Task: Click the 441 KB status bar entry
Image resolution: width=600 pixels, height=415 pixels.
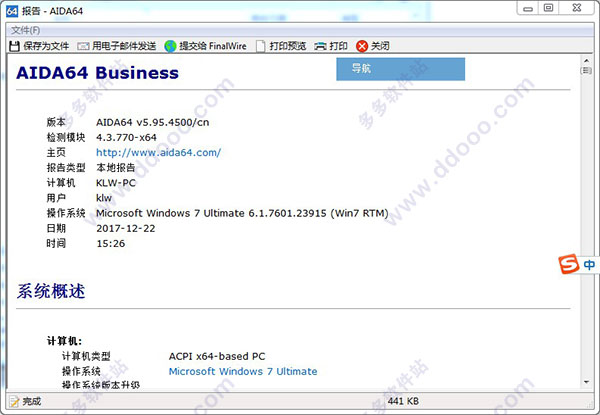Action: tap(403, 401)
